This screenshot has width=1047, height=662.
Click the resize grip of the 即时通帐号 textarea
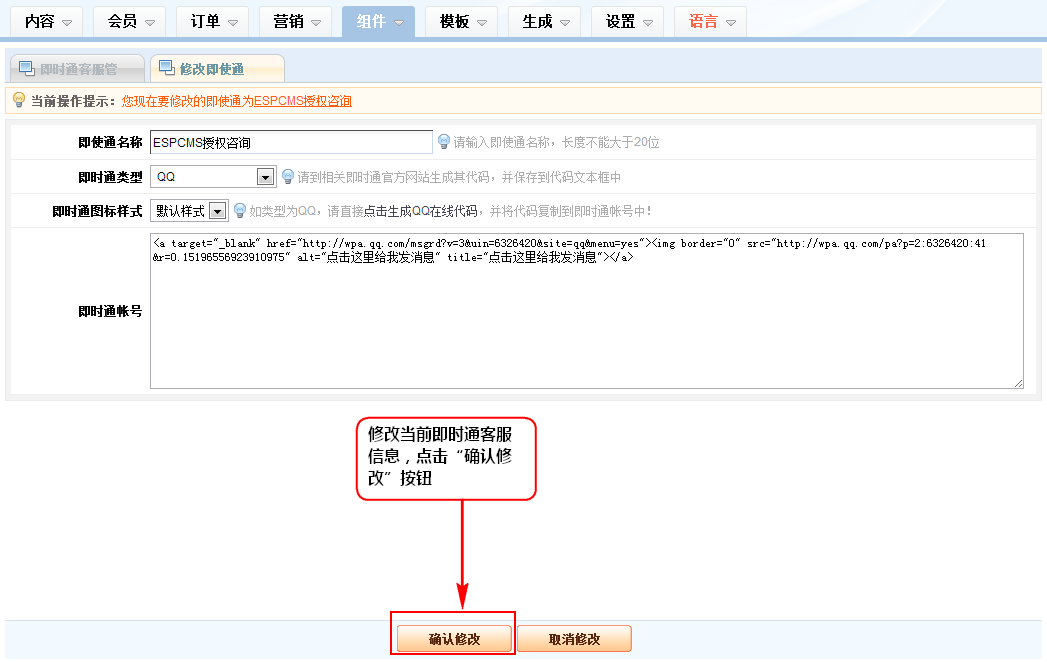[1018, 382]
